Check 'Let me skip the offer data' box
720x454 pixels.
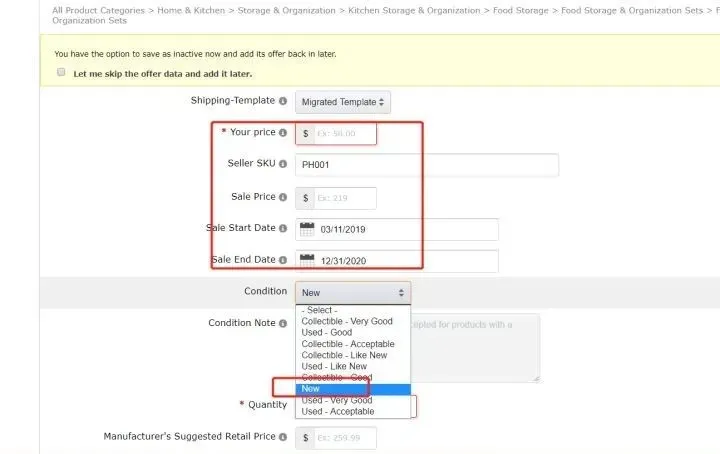61,72
